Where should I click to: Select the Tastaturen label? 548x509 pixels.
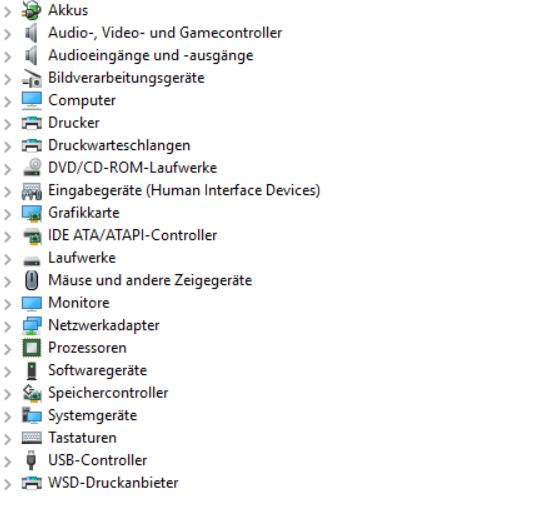82,438
